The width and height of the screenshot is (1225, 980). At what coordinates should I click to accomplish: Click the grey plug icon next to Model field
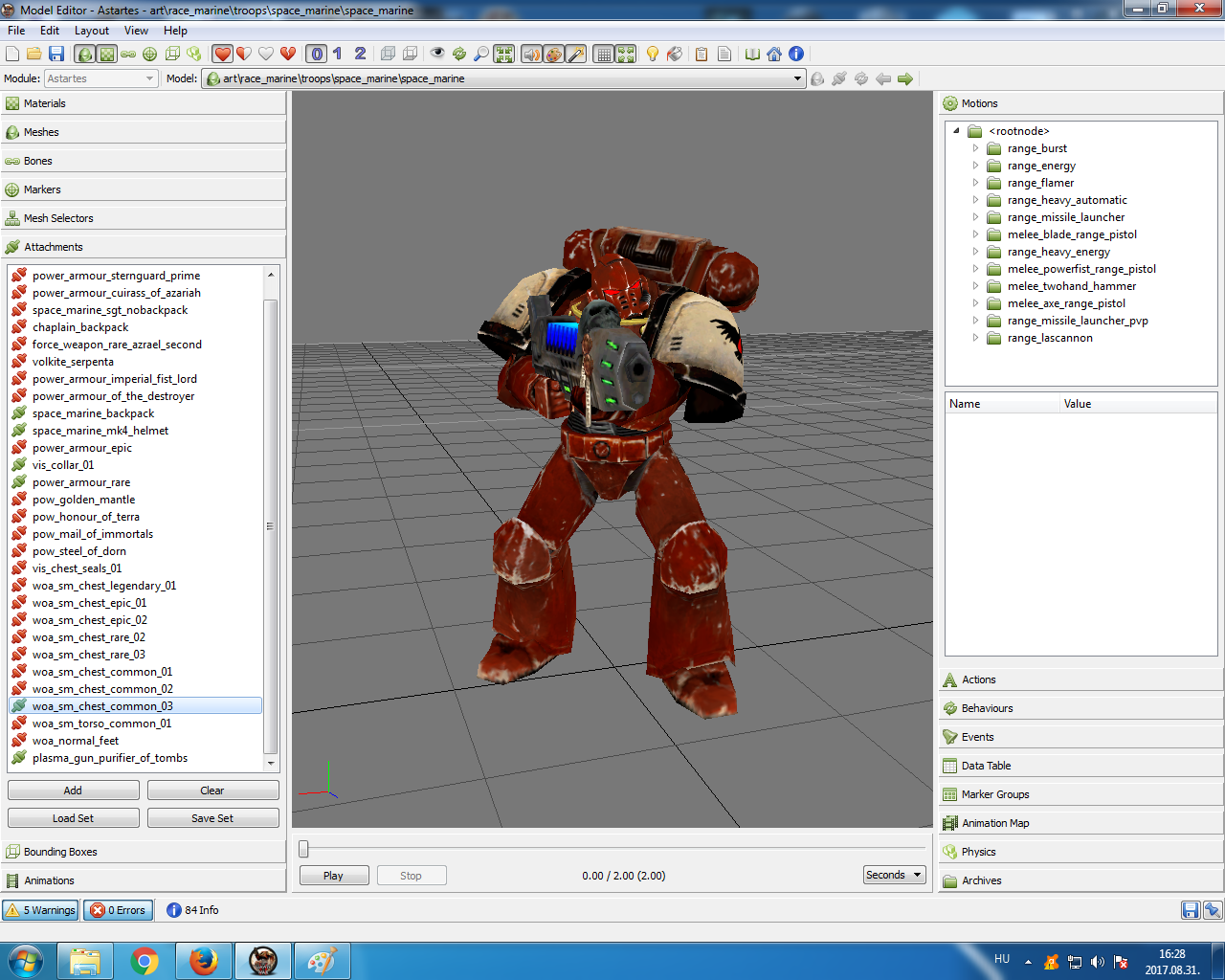[839, 78]
